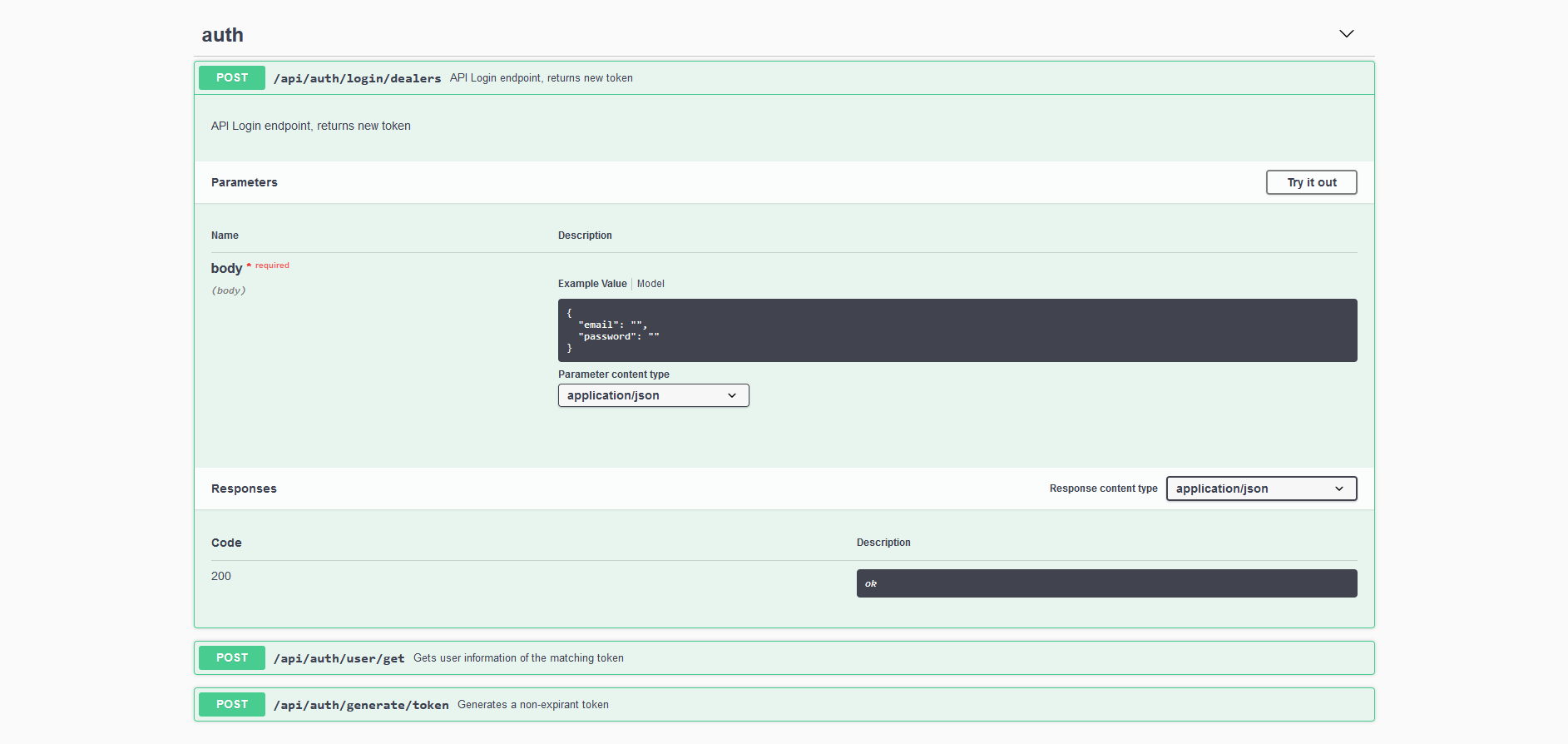This screenshot has width=1568, height=744.
Task: Click the 'Response content type' label
Action: tap(1103, 489)
